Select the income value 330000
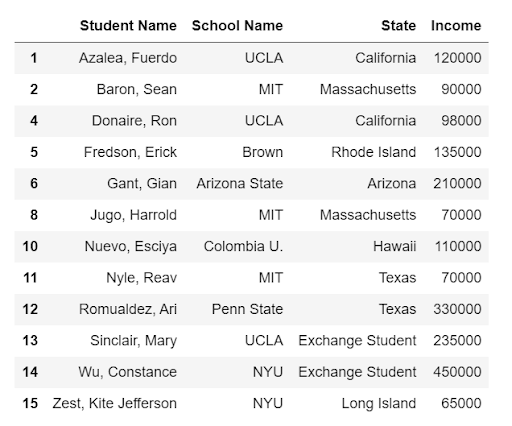This screenshot has height=426, width=512. (x=457, y=309)
